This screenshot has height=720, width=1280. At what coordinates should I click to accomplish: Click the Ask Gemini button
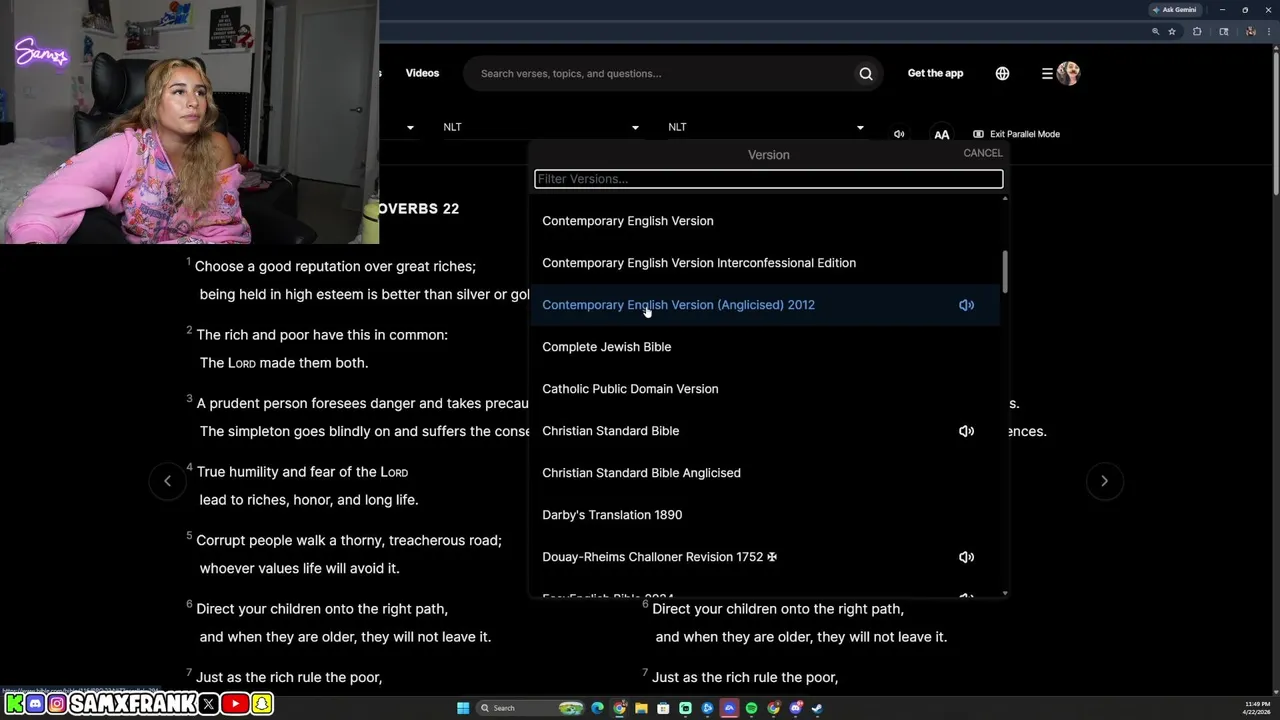click(1174, 9)
